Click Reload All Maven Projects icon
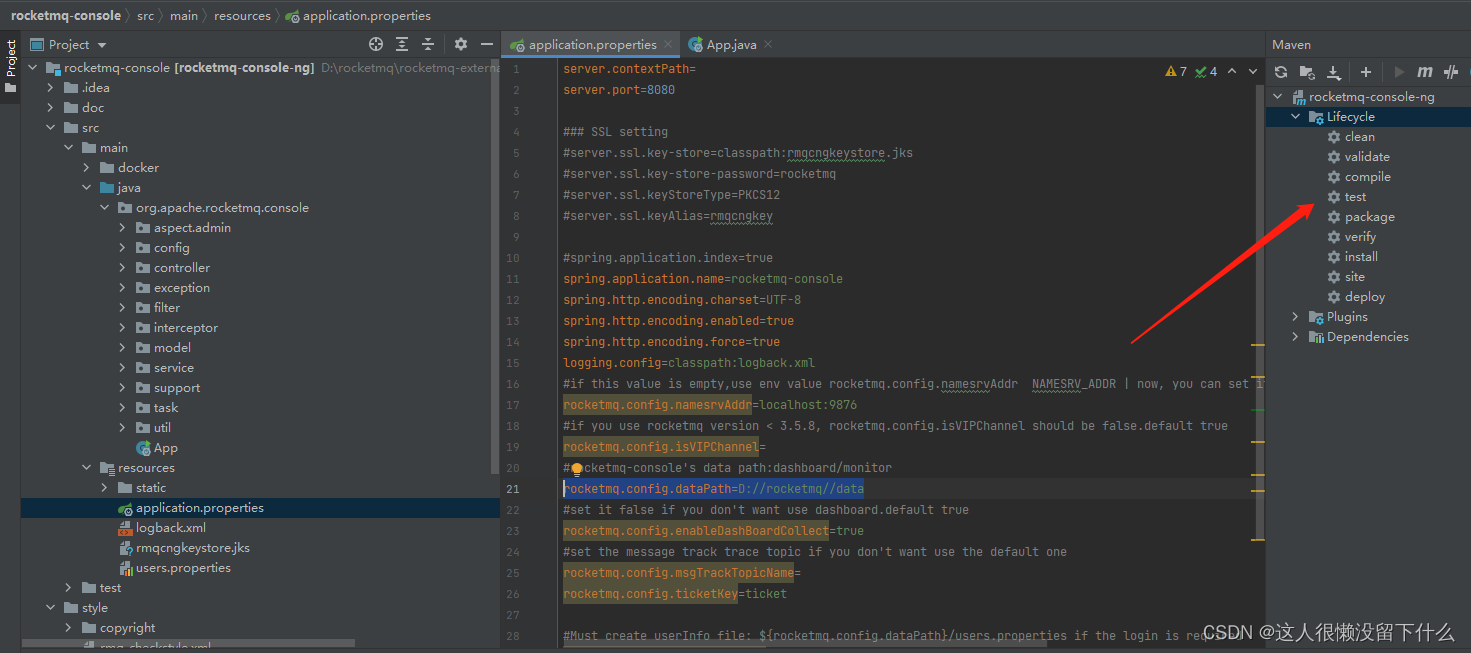This screenshot has width=1471, height=653. pyautogui.click(x=1281, y=72)
